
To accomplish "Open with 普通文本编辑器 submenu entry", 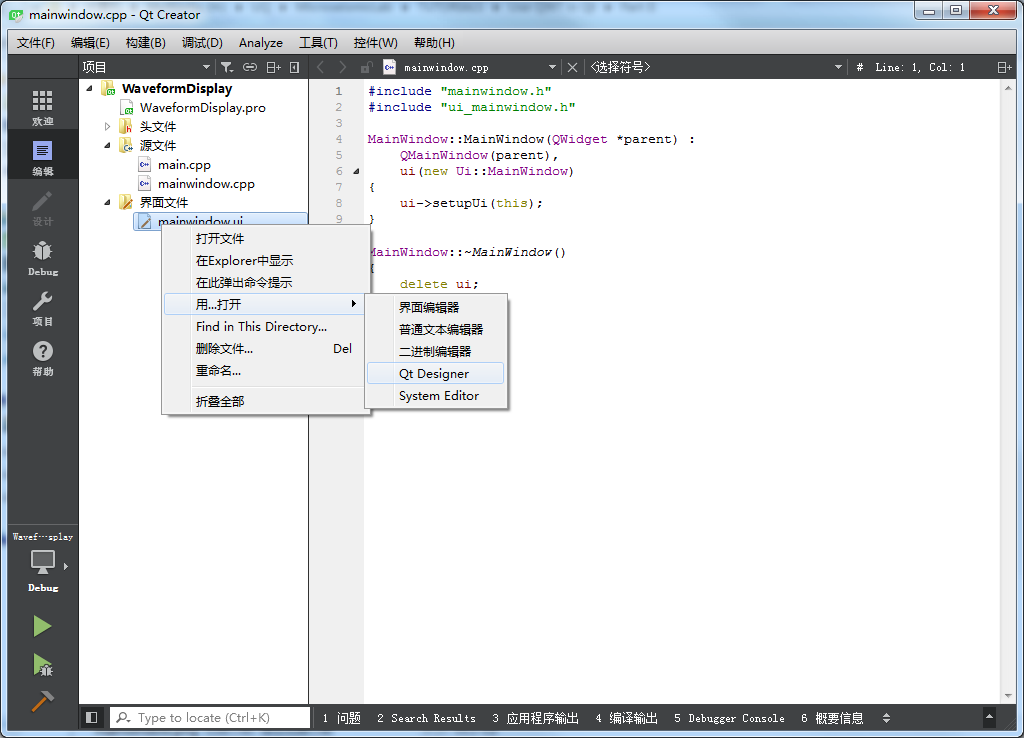I will [x=436, y=330].
